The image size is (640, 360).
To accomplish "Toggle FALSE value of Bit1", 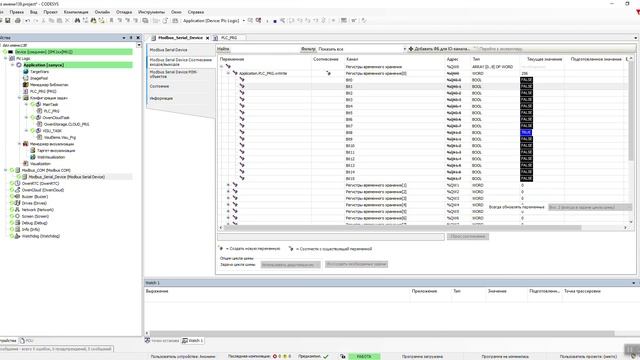I will [x=526, y=86].
